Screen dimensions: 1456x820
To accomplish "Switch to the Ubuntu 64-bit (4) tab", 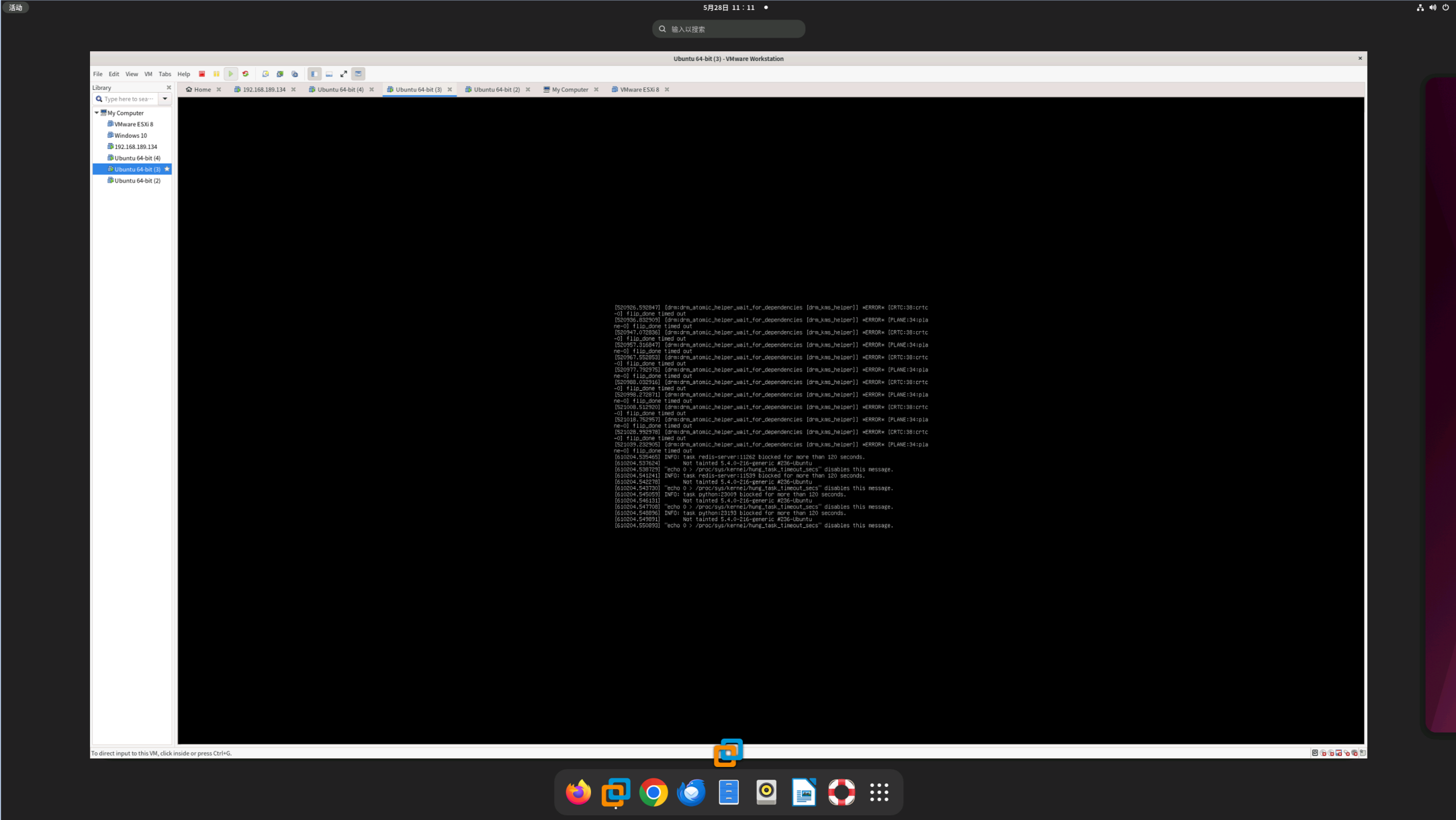I will pyautogui.click(x=340, y=89).
